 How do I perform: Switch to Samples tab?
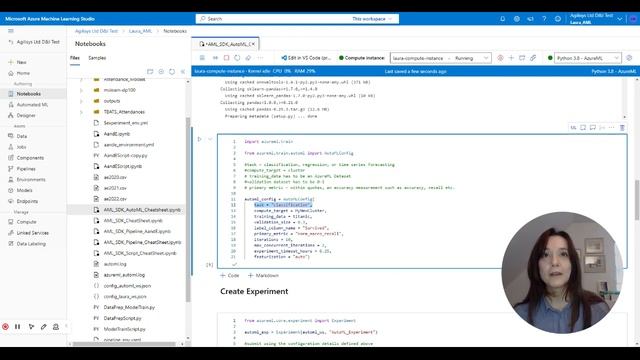(x=97, y=58)
